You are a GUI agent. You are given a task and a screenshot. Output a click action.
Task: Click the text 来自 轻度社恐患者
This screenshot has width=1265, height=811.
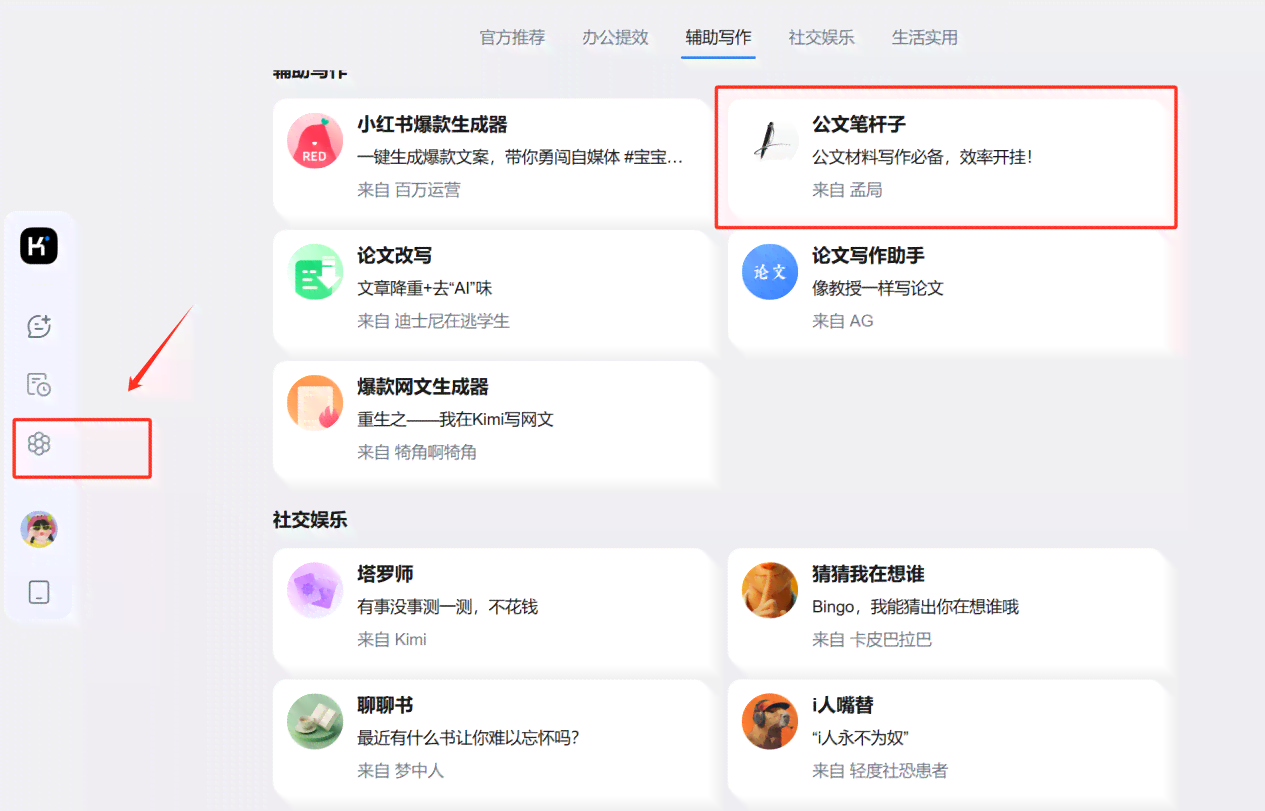[x=880, y=770]
